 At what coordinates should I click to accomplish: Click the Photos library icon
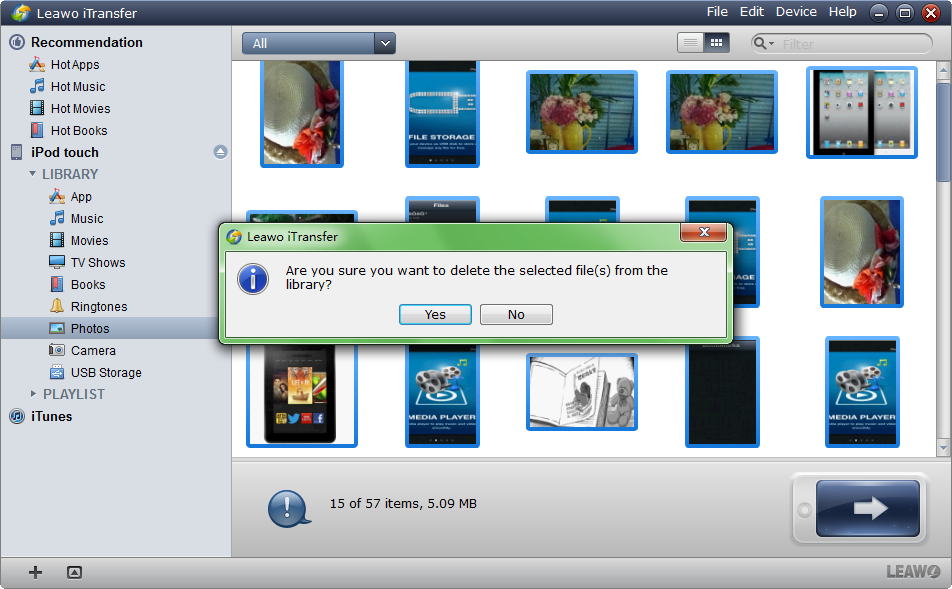[x=57, y=329]
